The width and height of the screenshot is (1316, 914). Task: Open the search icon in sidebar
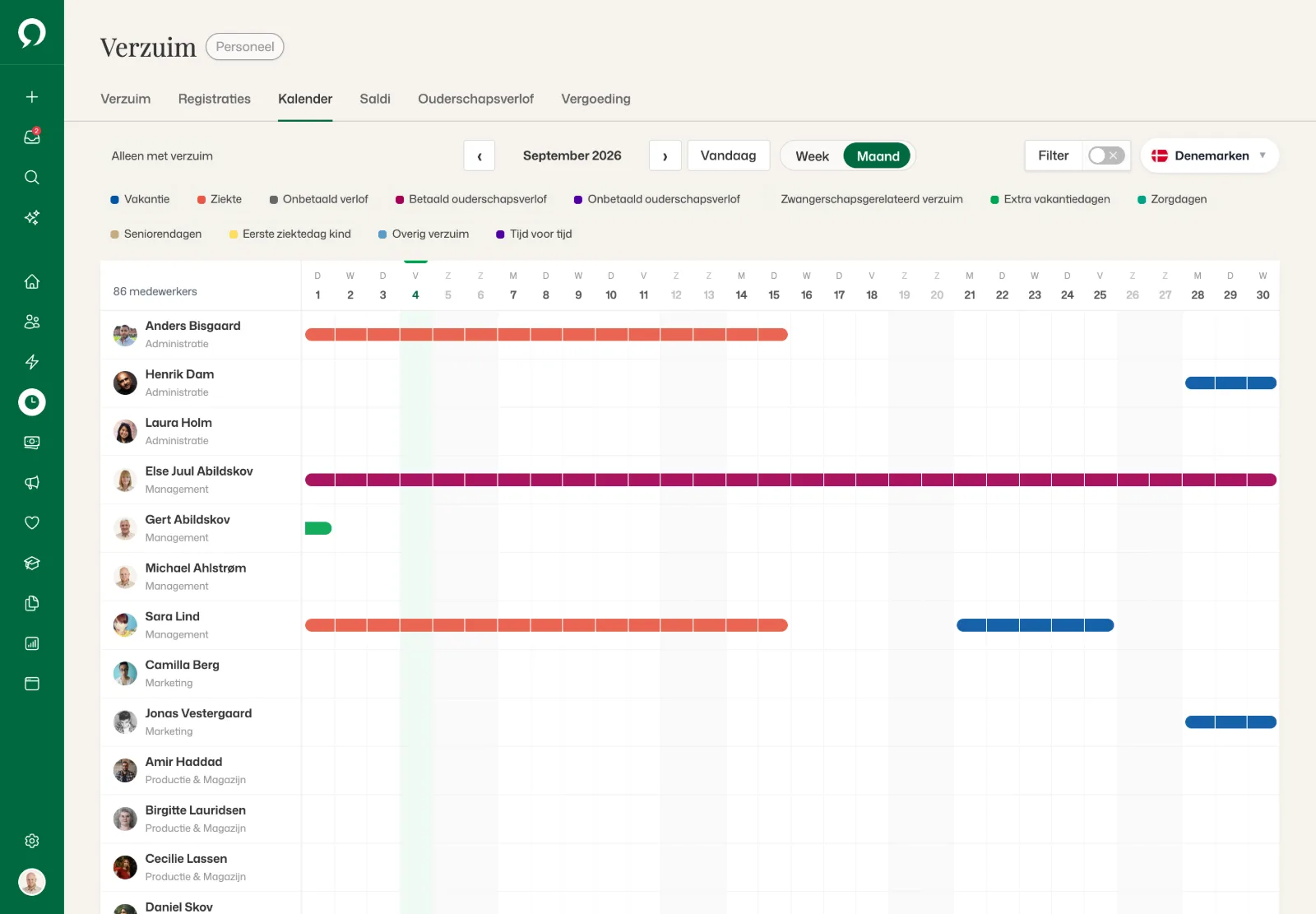point(32,177)
